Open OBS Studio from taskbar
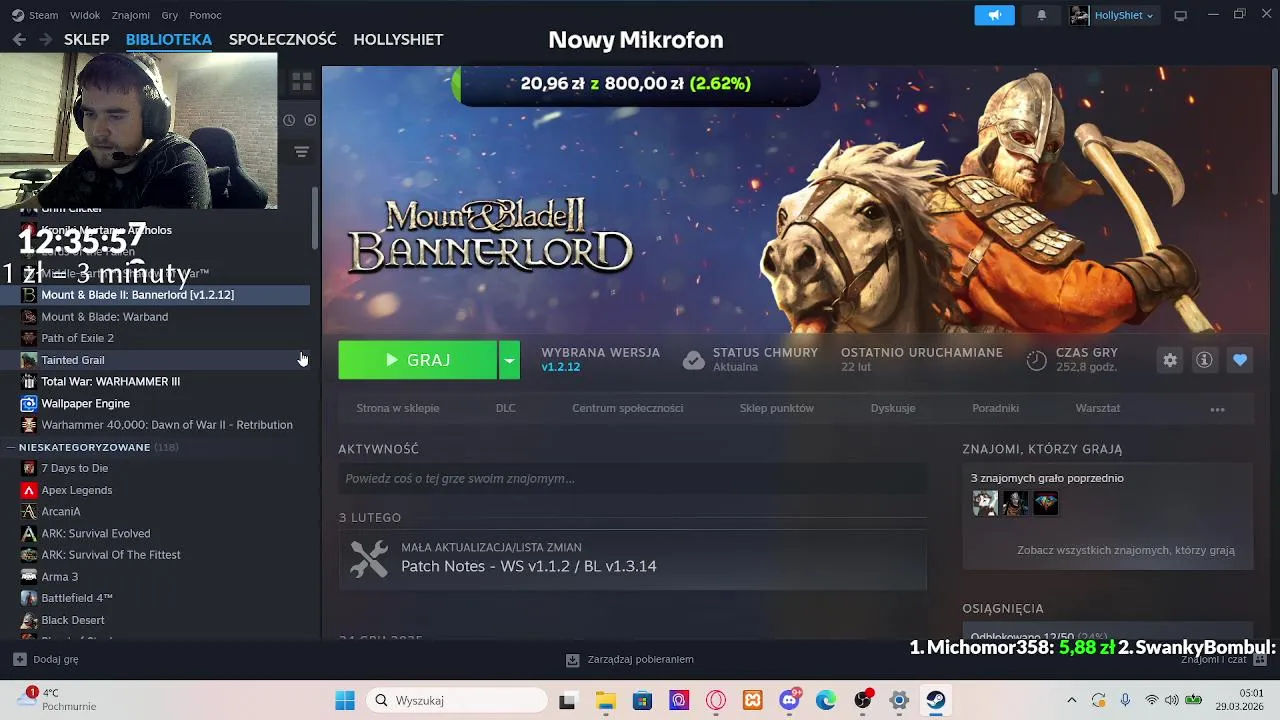This screenshot has width=1280, height=720. [863, 700]
